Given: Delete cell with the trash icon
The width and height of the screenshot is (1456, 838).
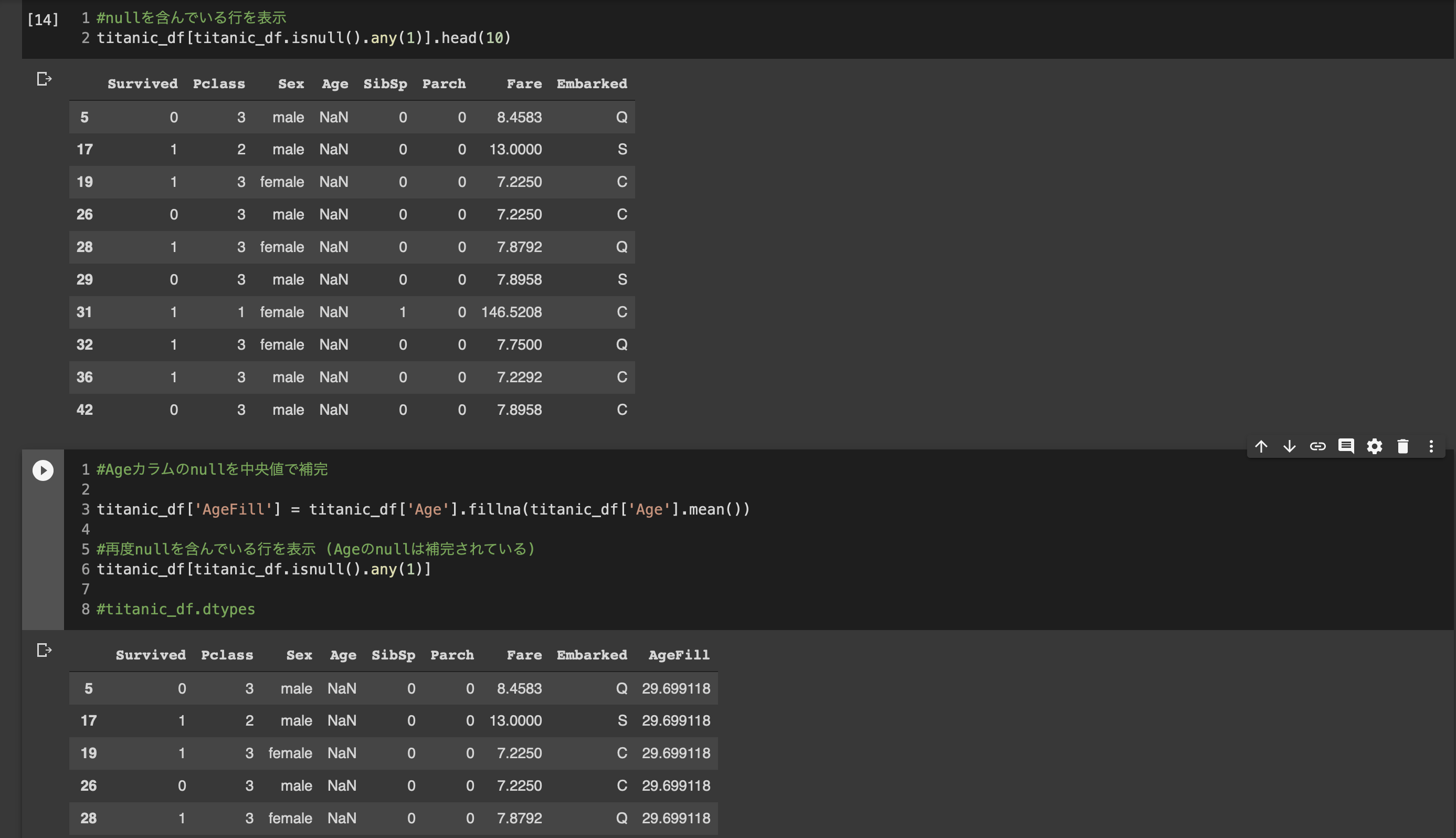Looking at the screenshot, I should pos(1402,446).
